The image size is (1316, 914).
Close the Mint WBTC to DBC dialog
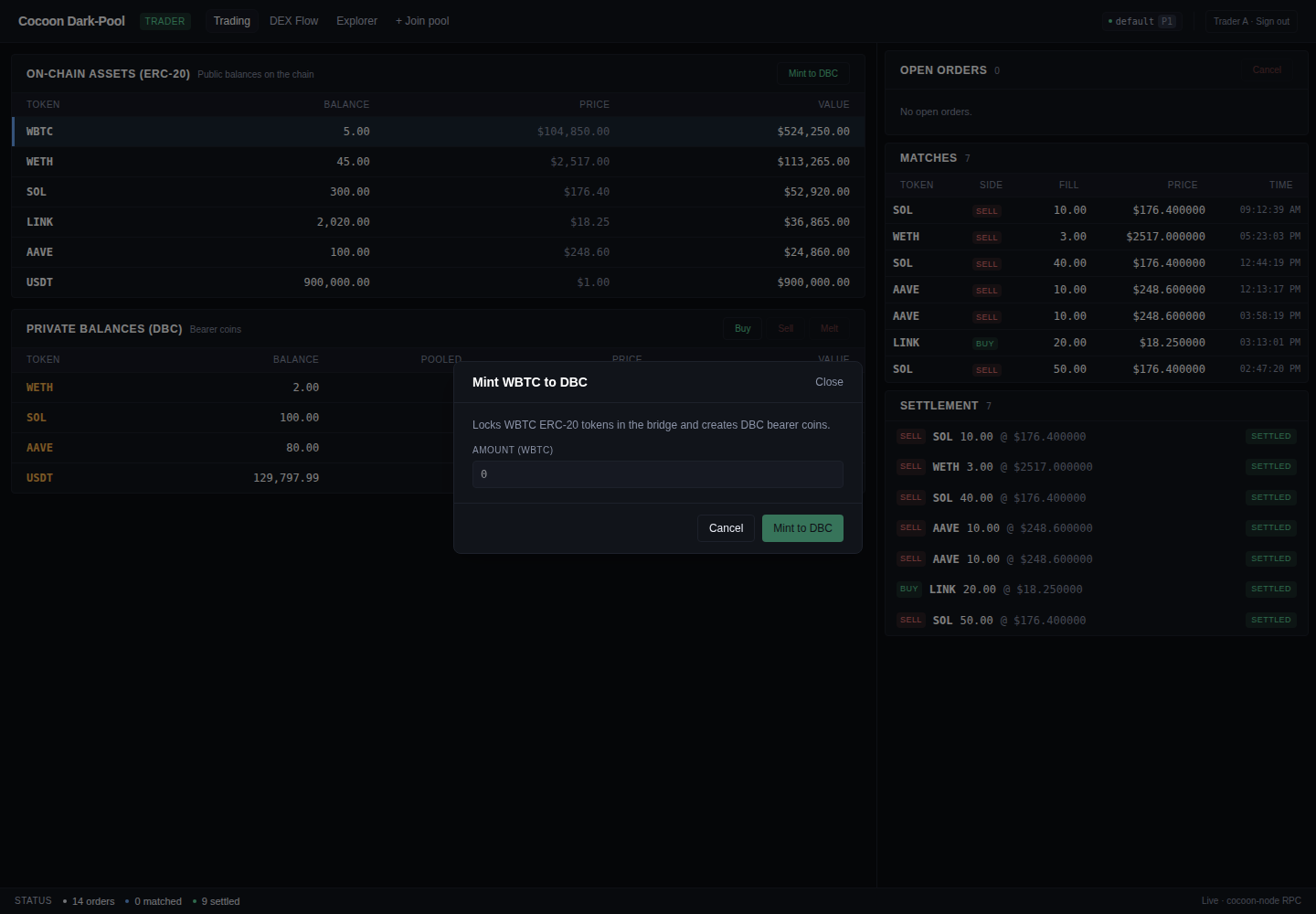click(829, 382)
